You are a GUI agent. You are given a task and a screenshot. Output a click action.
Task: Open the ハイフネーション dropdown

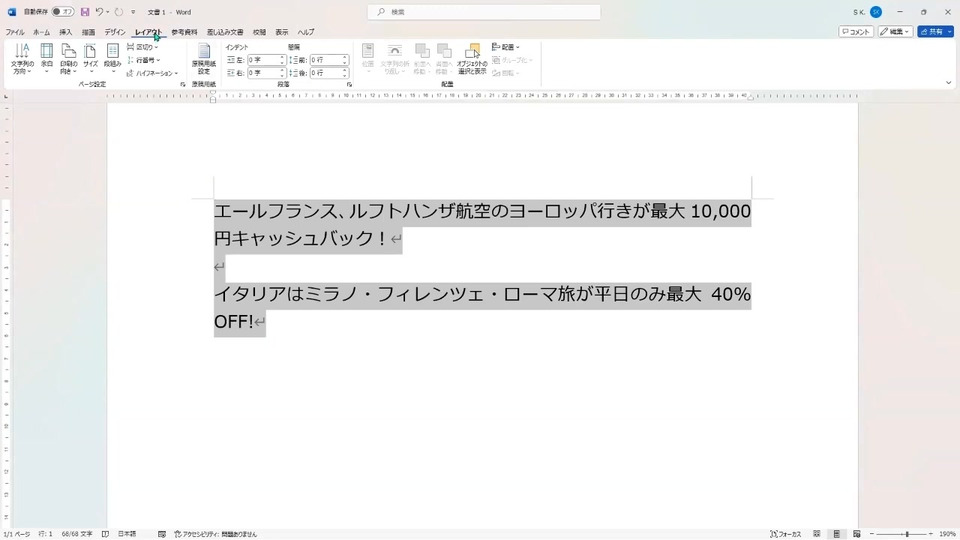coord(152,73)
